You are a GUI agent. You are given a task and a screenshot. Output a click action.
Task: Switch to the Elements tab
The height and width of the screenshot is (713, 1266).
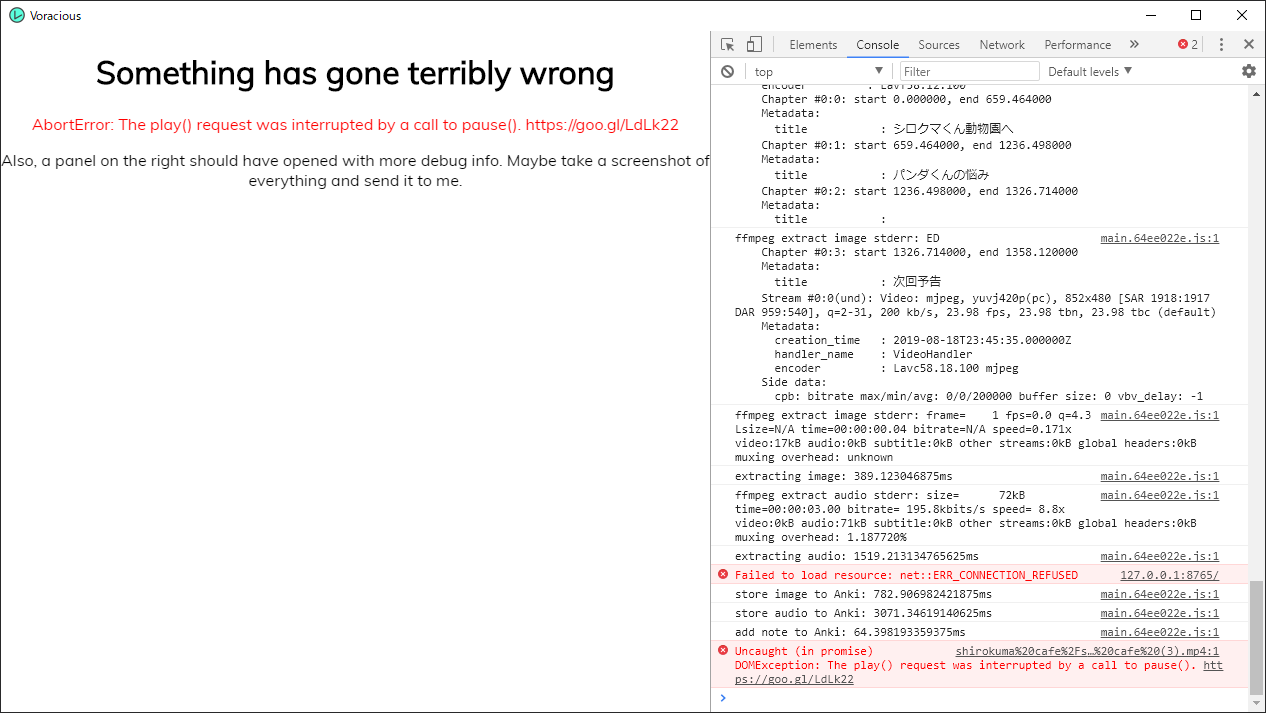tap(813, 44)
